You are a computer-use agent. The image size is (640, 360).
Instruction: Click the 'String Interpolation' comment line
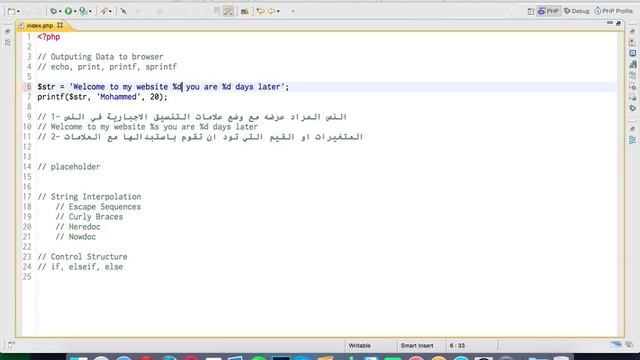pos(89,197)
